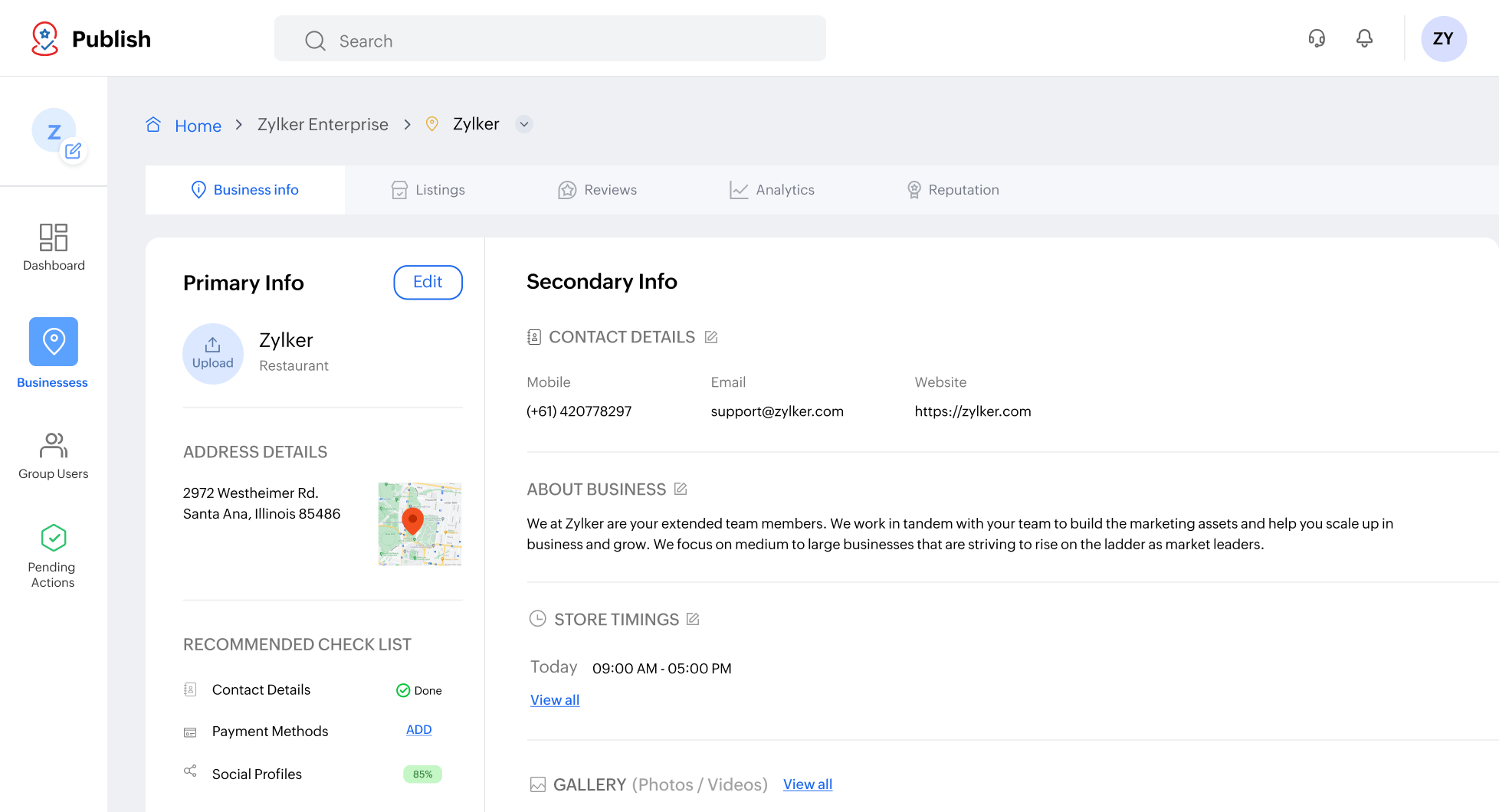Click View all under Store Timings
The image size is (1499, 812).
(x=554, y=699)
